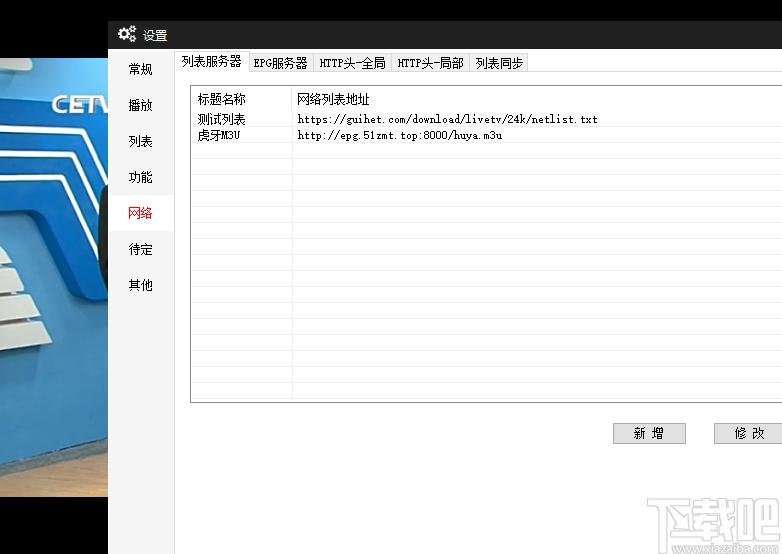Click the 标题名称 column header
The image size is (782, 554).
[222, 100]
